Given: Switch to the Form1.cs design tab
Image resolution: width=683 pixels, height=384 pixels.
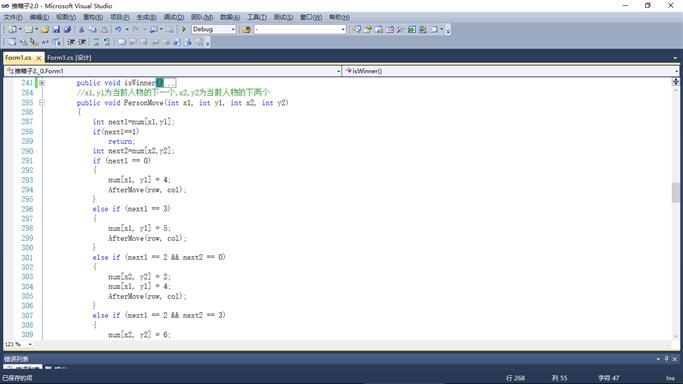Looking at the screenshot, I should 69,57.
